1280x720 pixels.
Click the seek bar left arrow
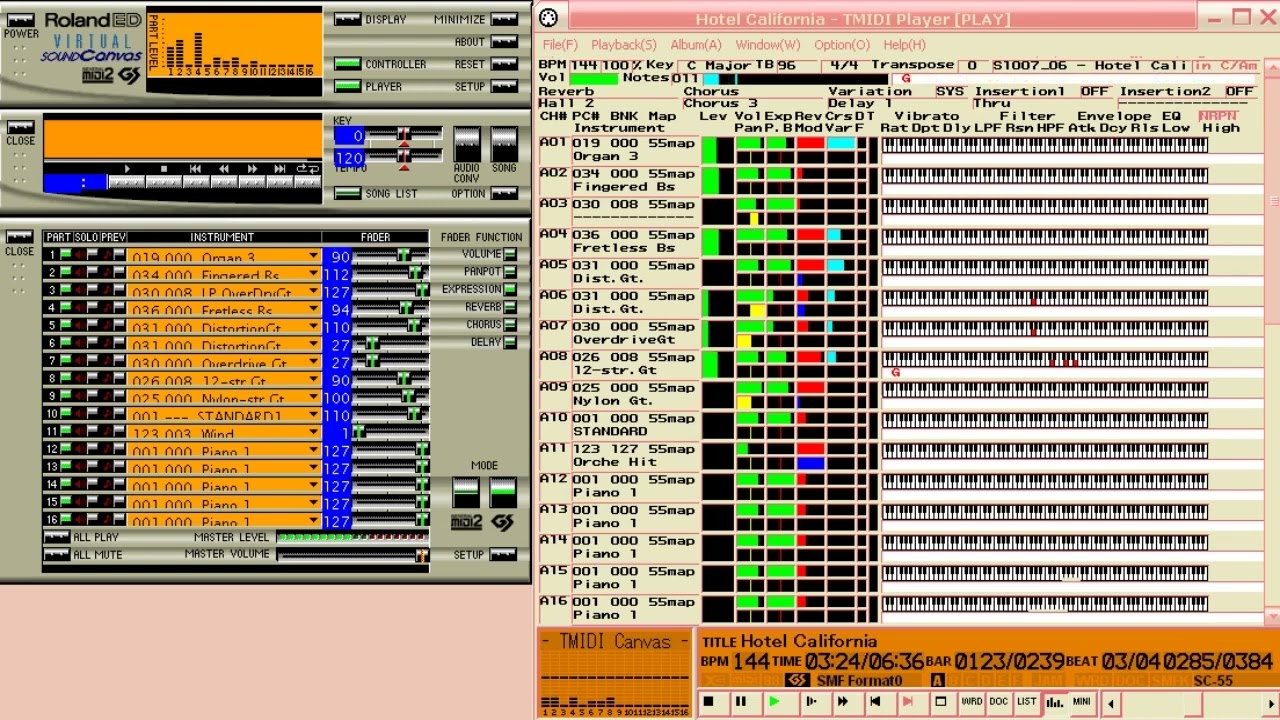(x=1110, y=704)
